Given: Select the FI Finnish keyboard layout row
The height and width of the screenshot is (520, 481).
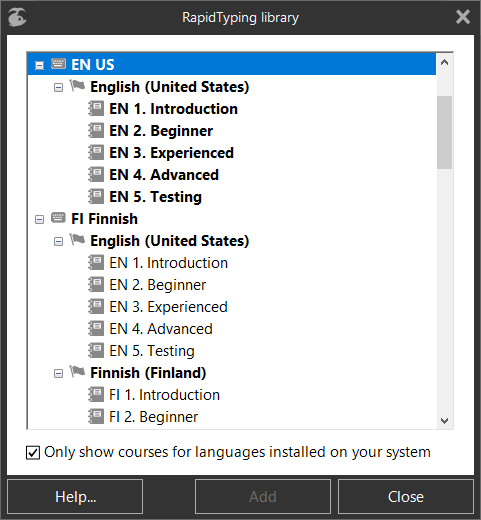Looking at the screenshot, I should coord(104,219).
